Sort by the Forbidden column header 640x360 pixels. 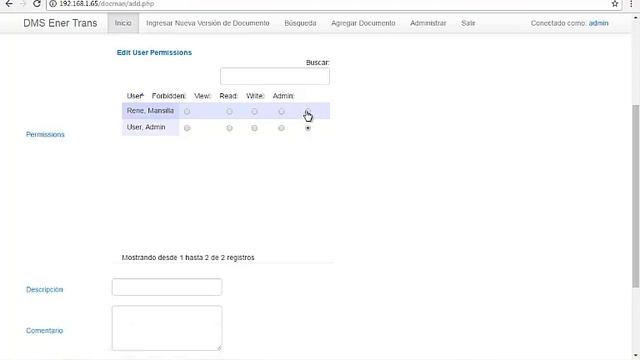coord(169,96)
